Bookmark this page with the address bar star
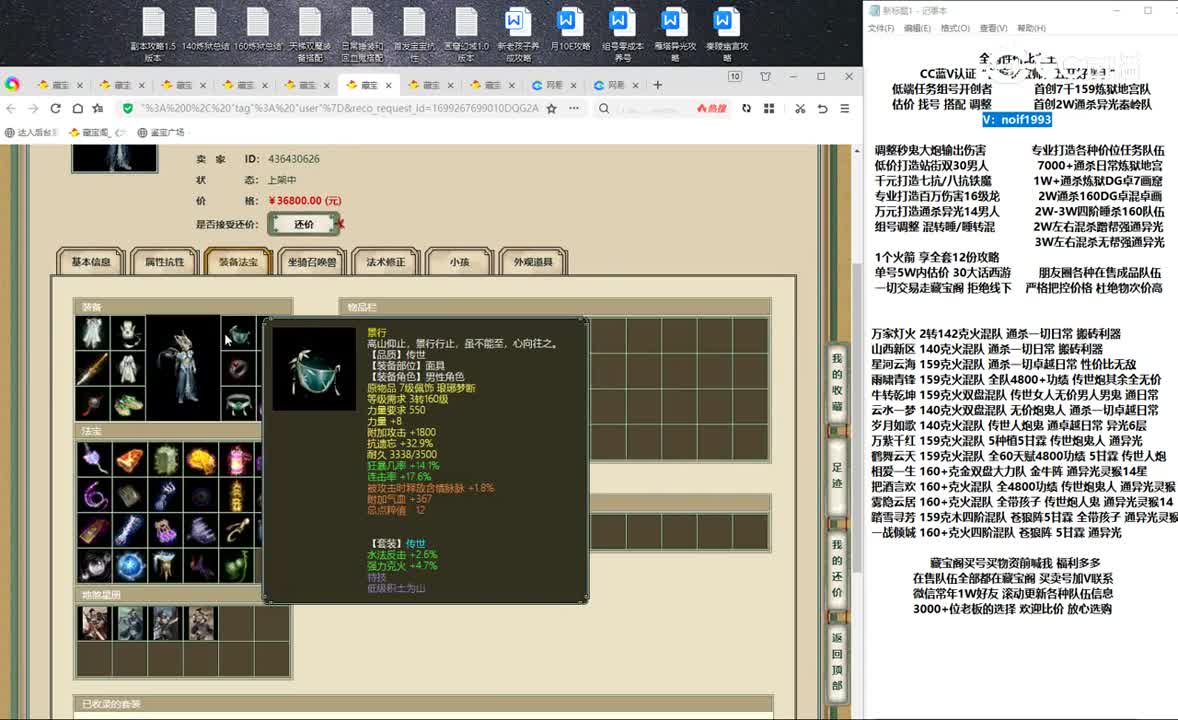Screen dimensions: 1178x720 click(551, 108)
